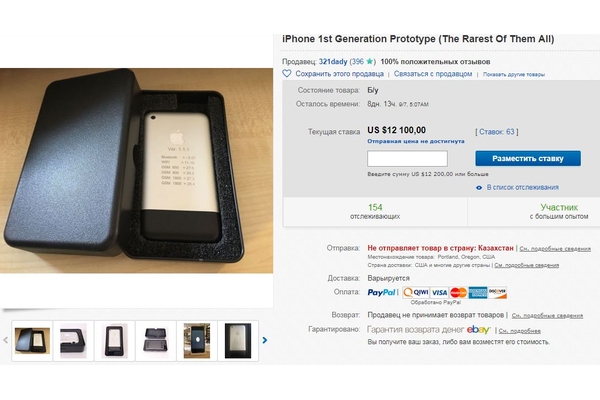Click the QIWI payment icon
The height and width of the screenshot is (400, 600).
coord(416,293)
